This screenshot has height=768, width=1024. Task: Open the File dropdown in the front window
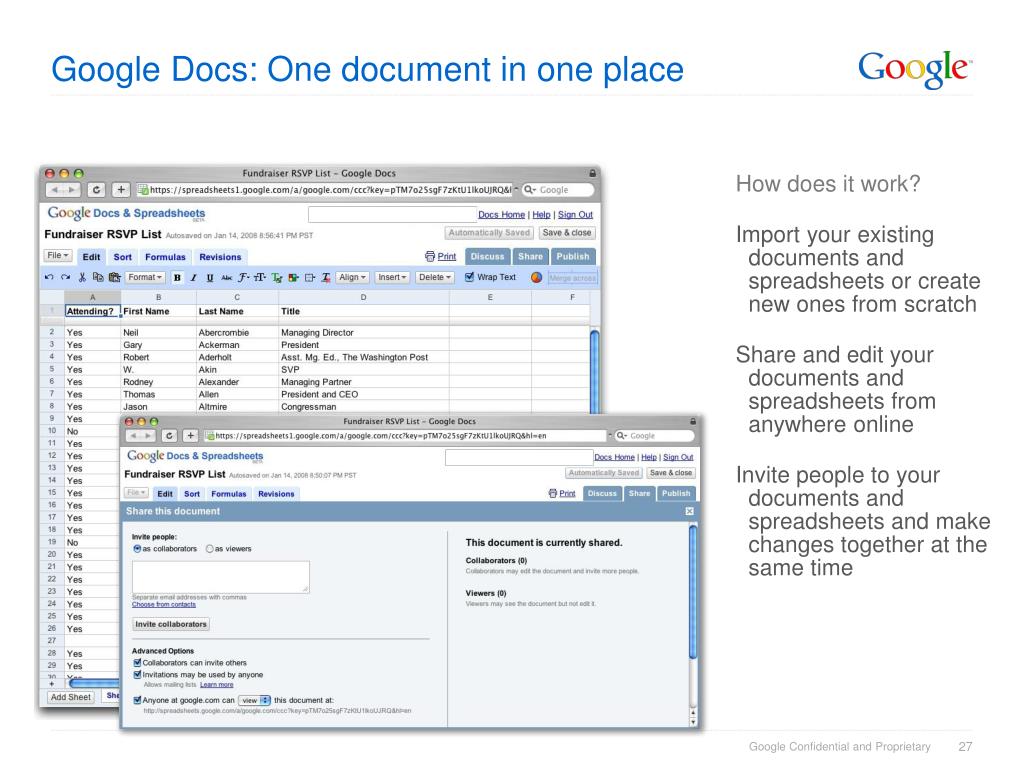click(136, 492)
